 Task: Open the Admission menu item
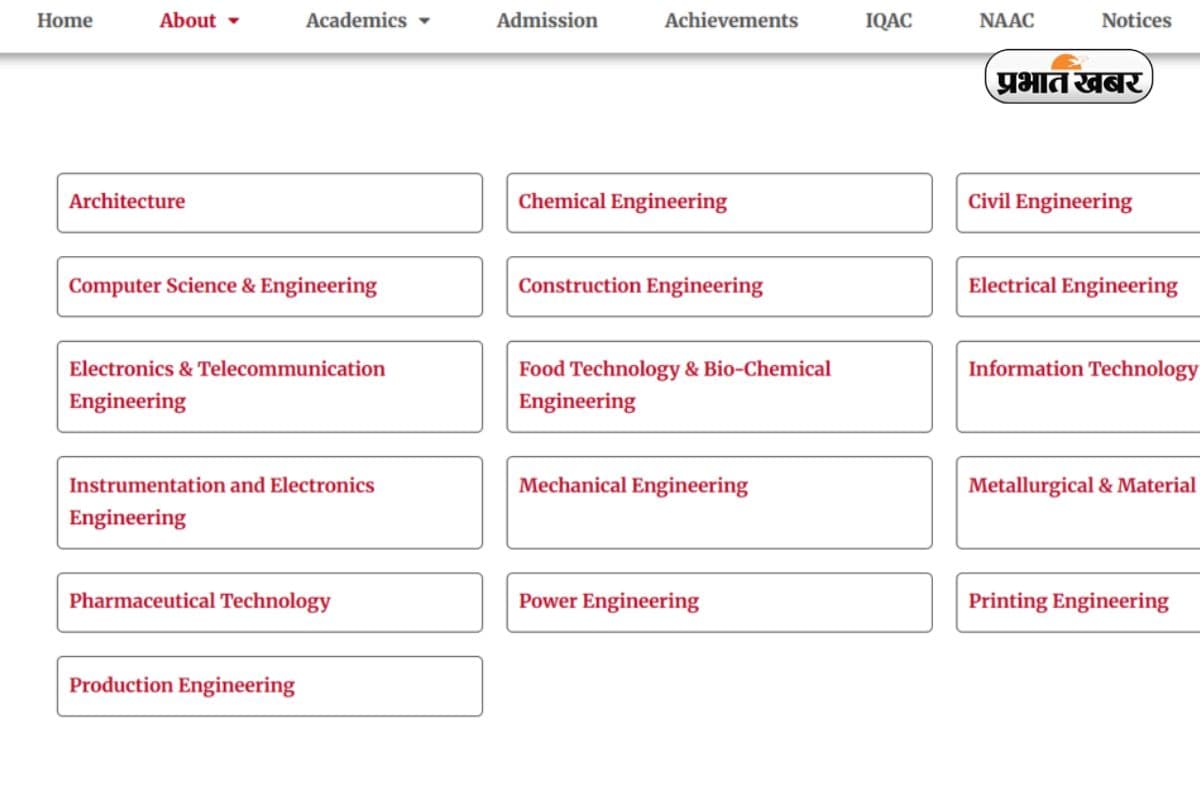pyautogui.click(x=547, y=20)
